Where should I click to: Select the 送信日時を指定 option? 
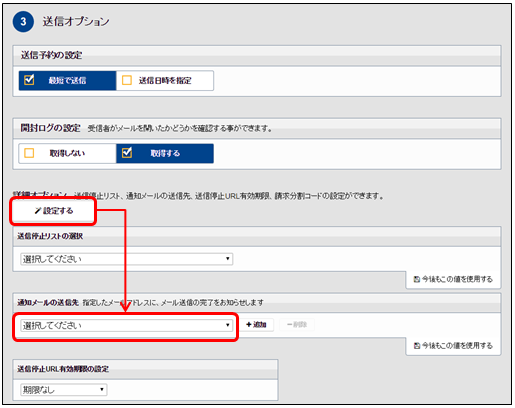165,80
